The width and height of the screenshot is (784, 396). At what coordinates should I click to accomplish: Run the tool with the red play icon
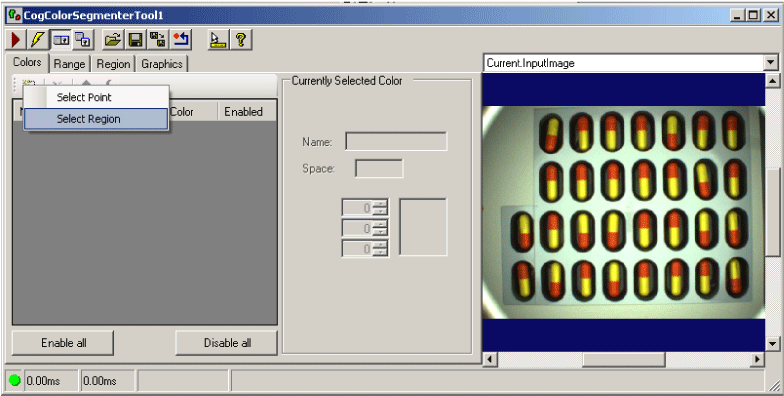tap(16, 40)
